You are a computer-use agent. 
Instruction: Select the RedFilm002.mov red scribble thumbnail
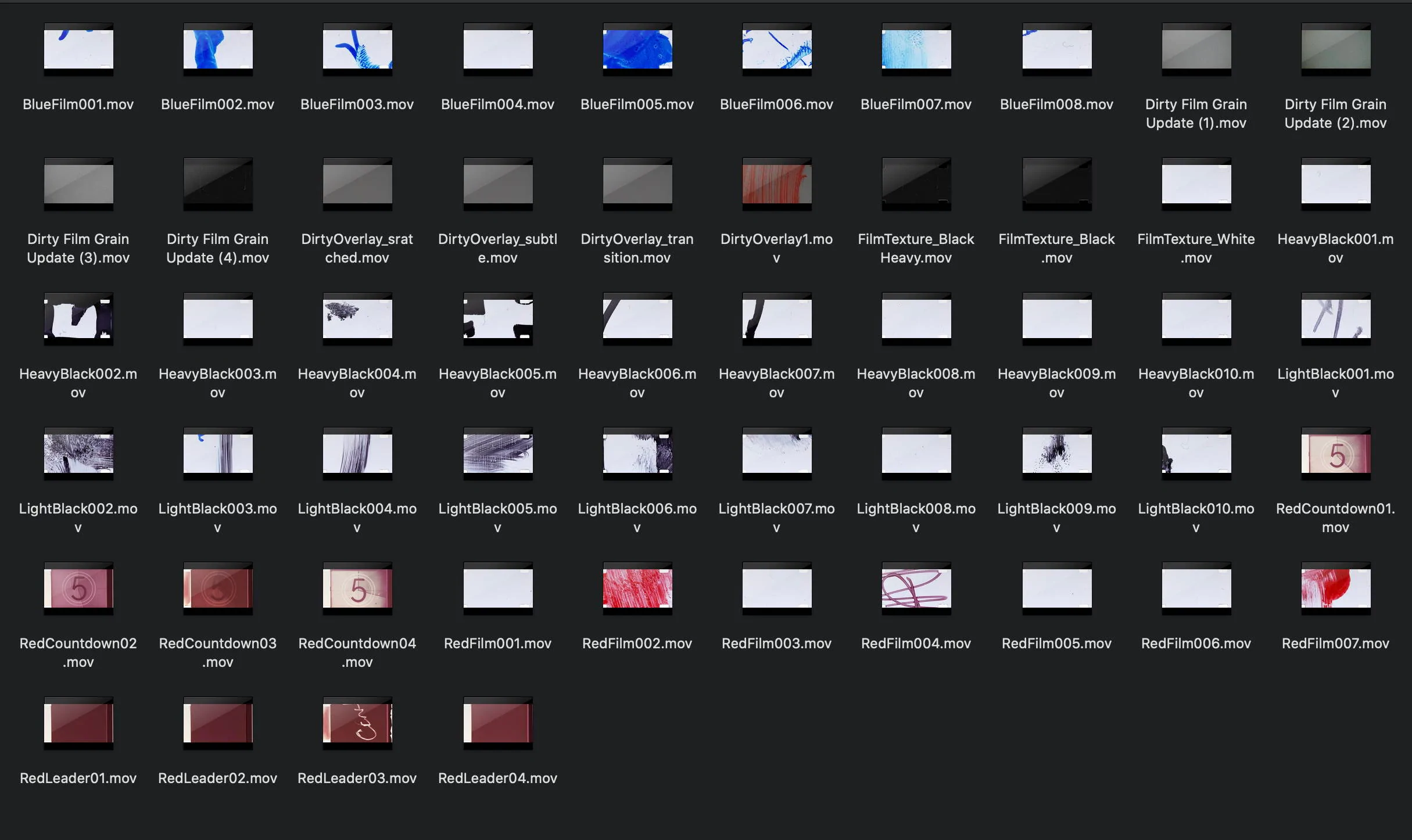[x=637, y=588]
